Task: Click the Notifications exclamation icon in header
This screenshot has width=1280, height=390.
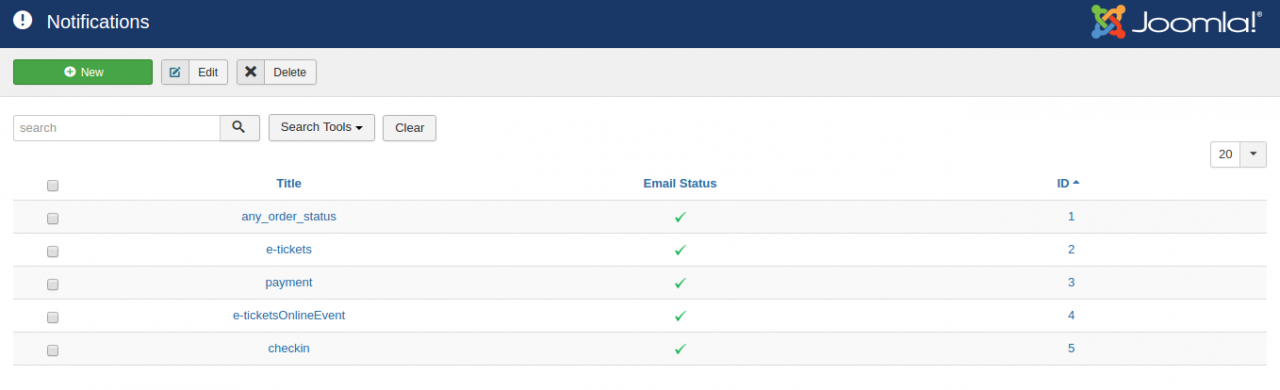Action: click(x=23, y=21)
